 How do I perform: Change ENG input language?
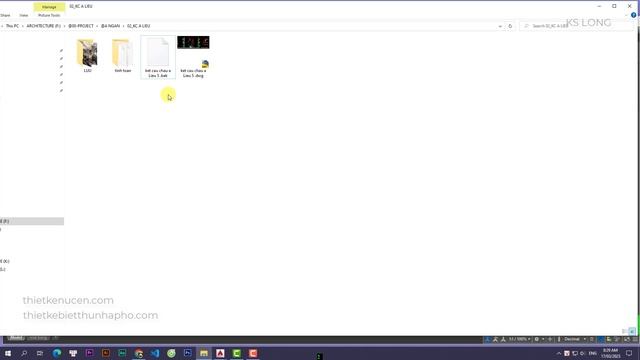point(593,353)
